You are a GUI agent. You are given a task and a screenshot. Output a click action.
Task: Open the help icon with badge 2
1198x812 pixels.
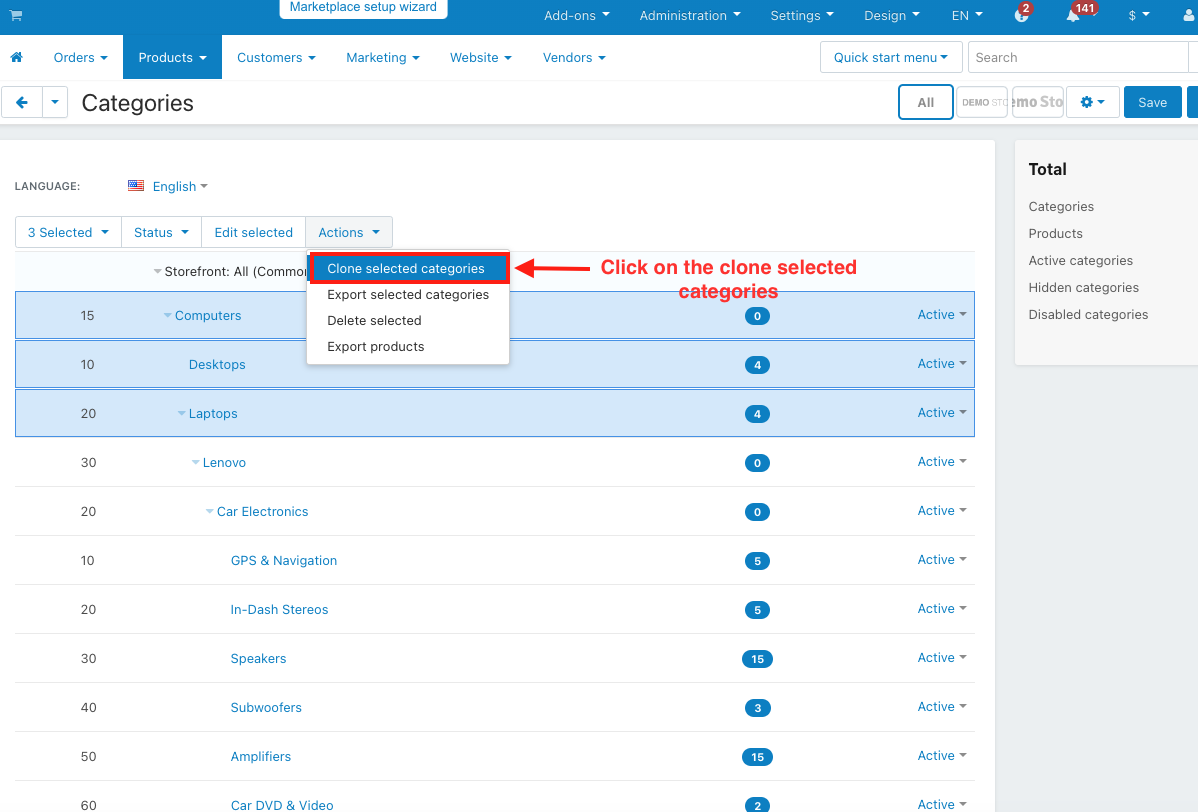1022,15
